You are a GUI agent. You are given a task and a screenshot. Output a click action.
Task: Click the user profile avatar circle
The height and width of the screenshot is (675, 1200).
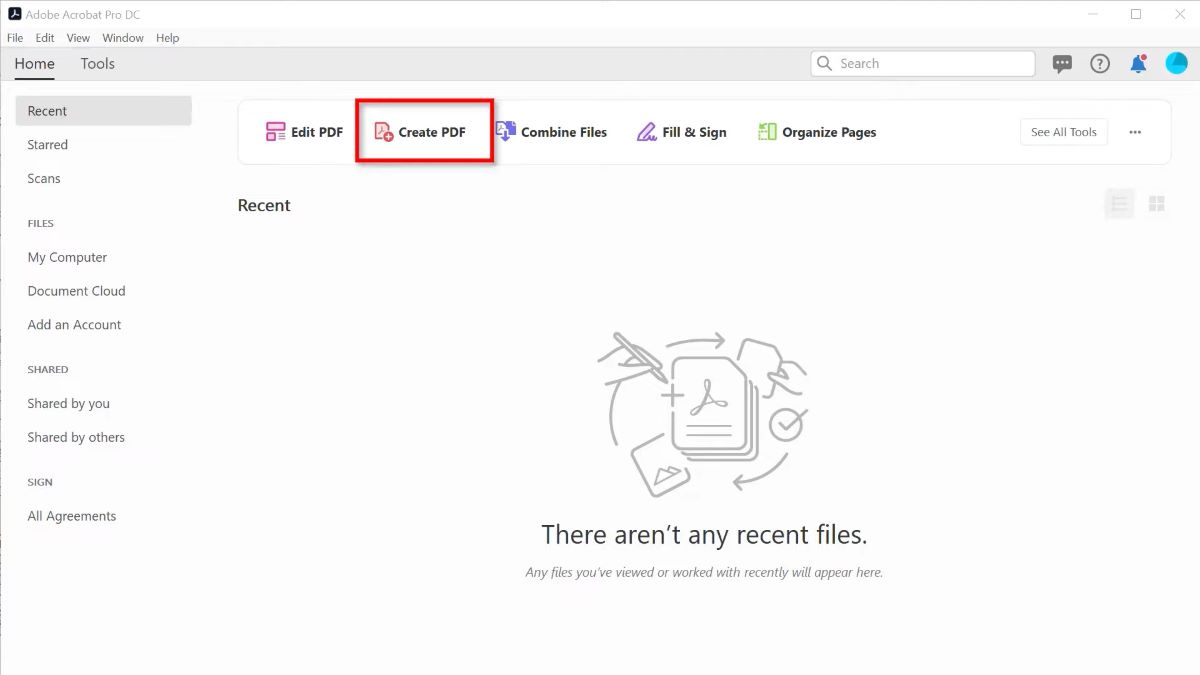[x=1176, y=63]
